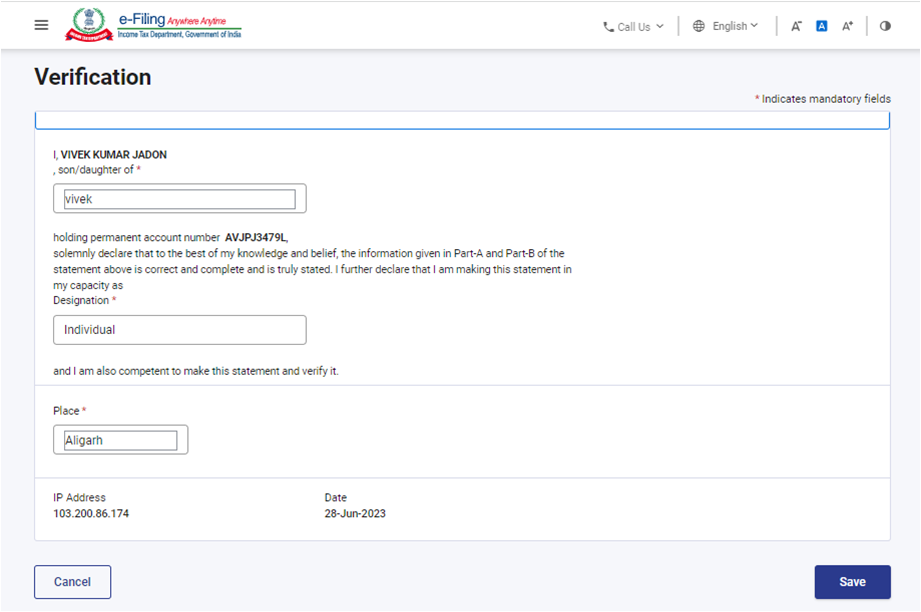Click the Place field containing Aligarh
Screen dimensions: 921x612
coord(120,440)
